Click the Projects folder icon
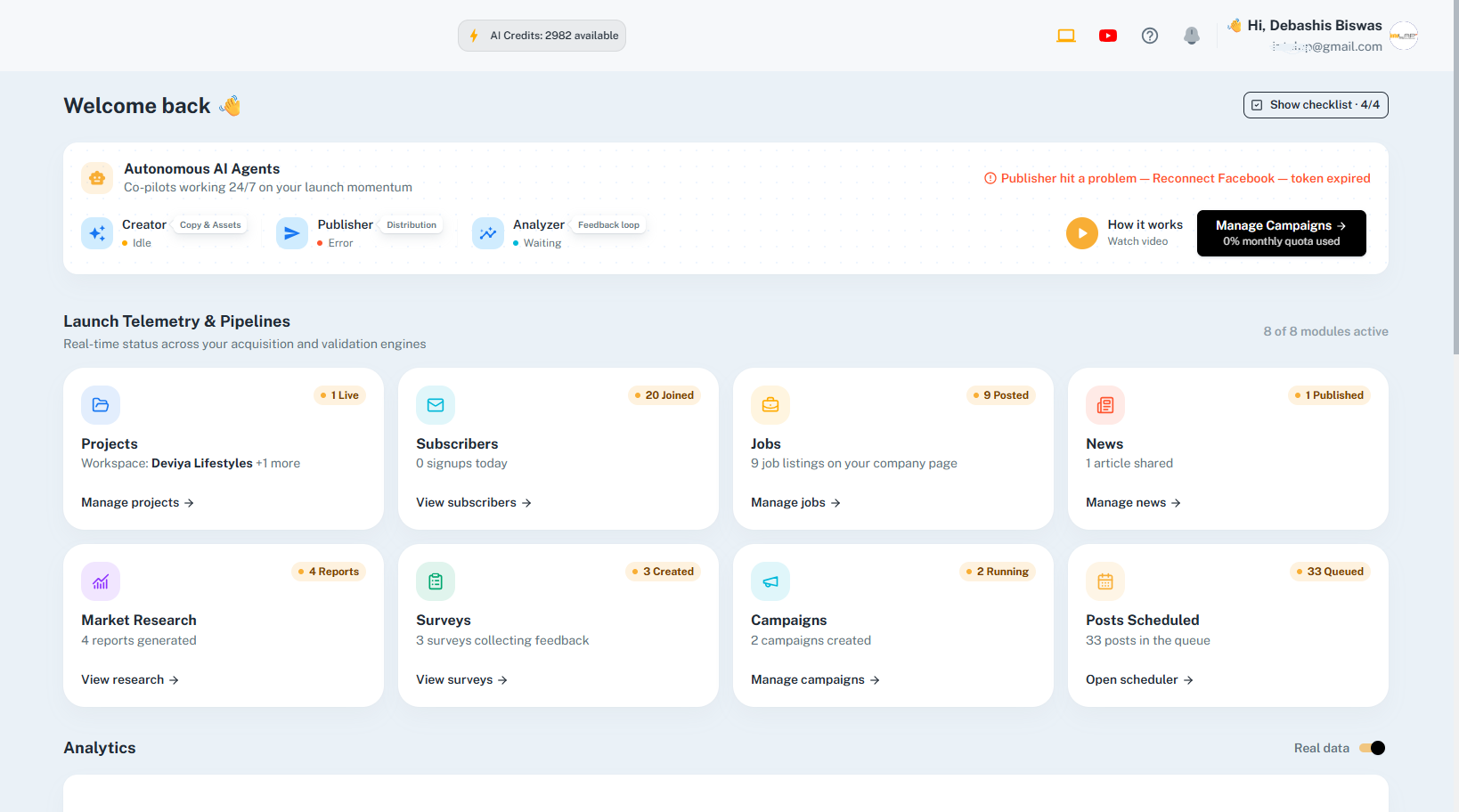Viewport: 1459px width, 812px height. coord(101,405)
